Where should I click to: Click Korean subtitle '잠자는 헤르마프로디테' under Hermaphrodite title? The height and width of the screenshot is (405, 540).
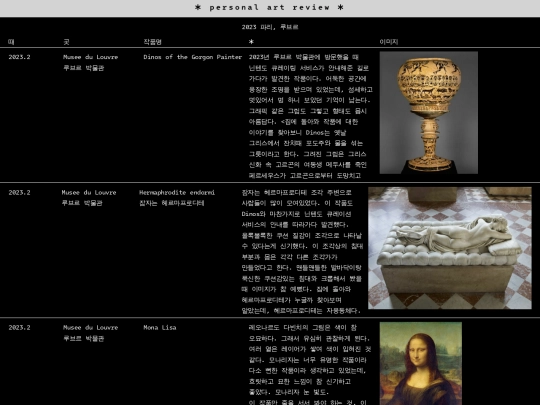pos(172,203)
